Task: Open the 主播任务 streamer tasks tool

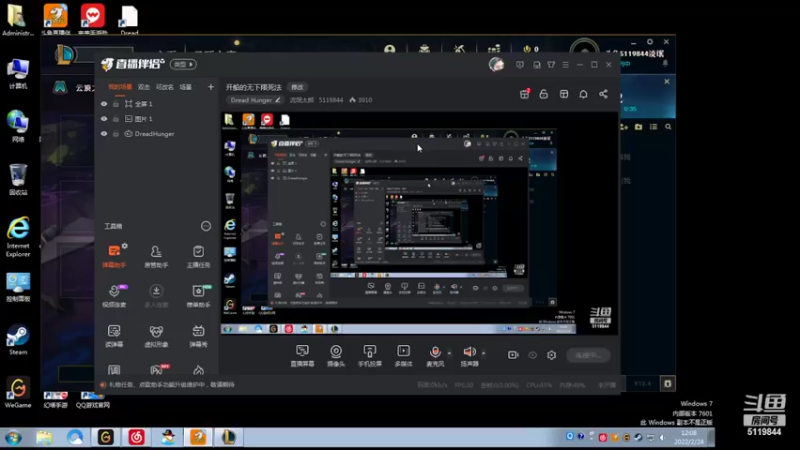Action: pos(198,256)
